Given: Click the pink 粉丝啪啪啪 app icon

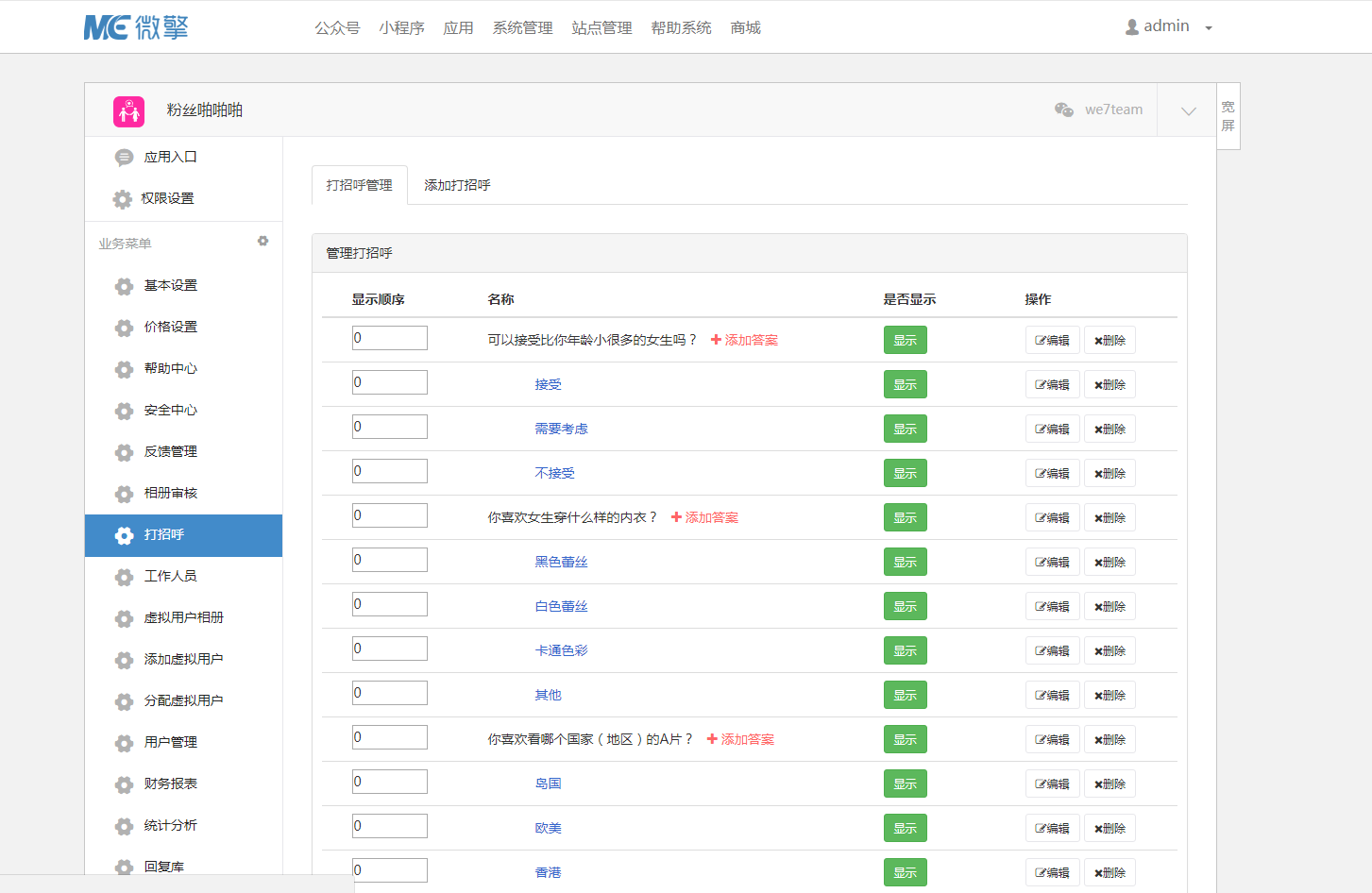Looking at the screenshot, I should [x=128, y=111].
